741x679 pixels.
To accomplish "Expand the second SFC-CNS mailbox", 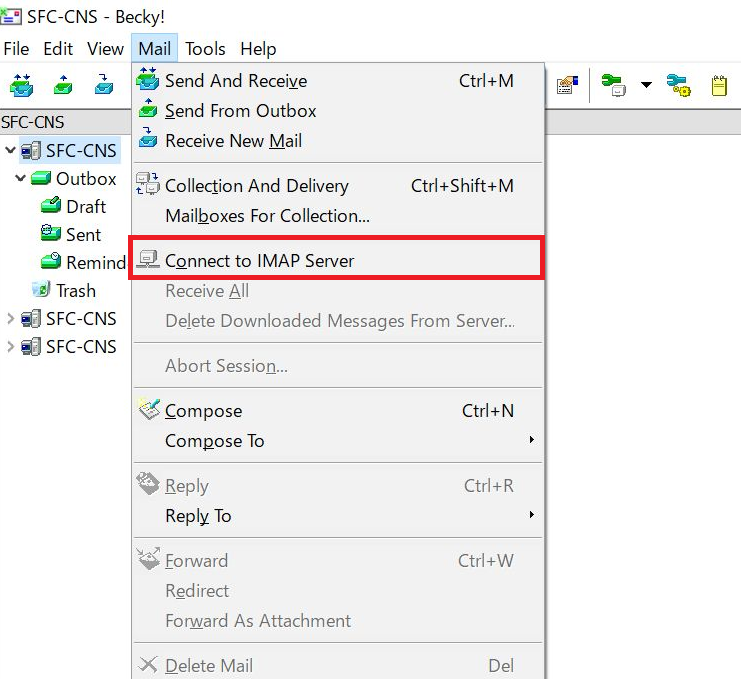I will point(11,319).
